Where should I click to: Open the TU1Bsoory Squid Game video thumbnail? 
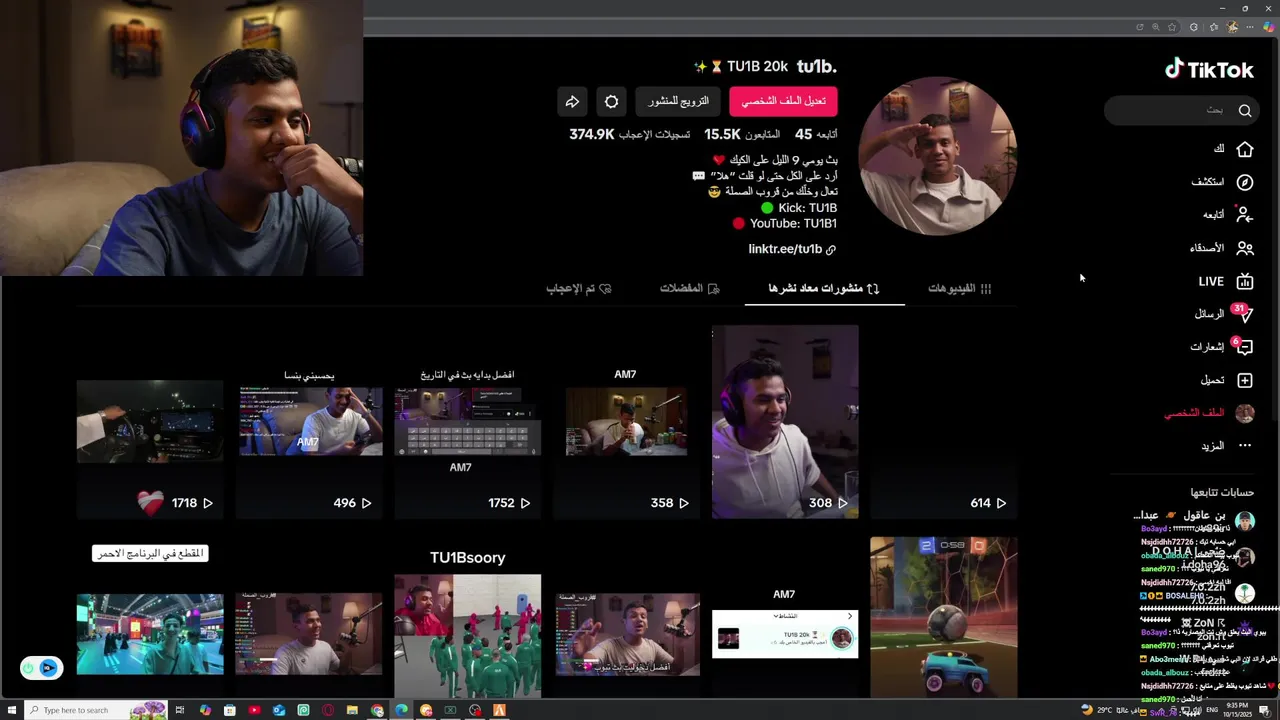467,616
